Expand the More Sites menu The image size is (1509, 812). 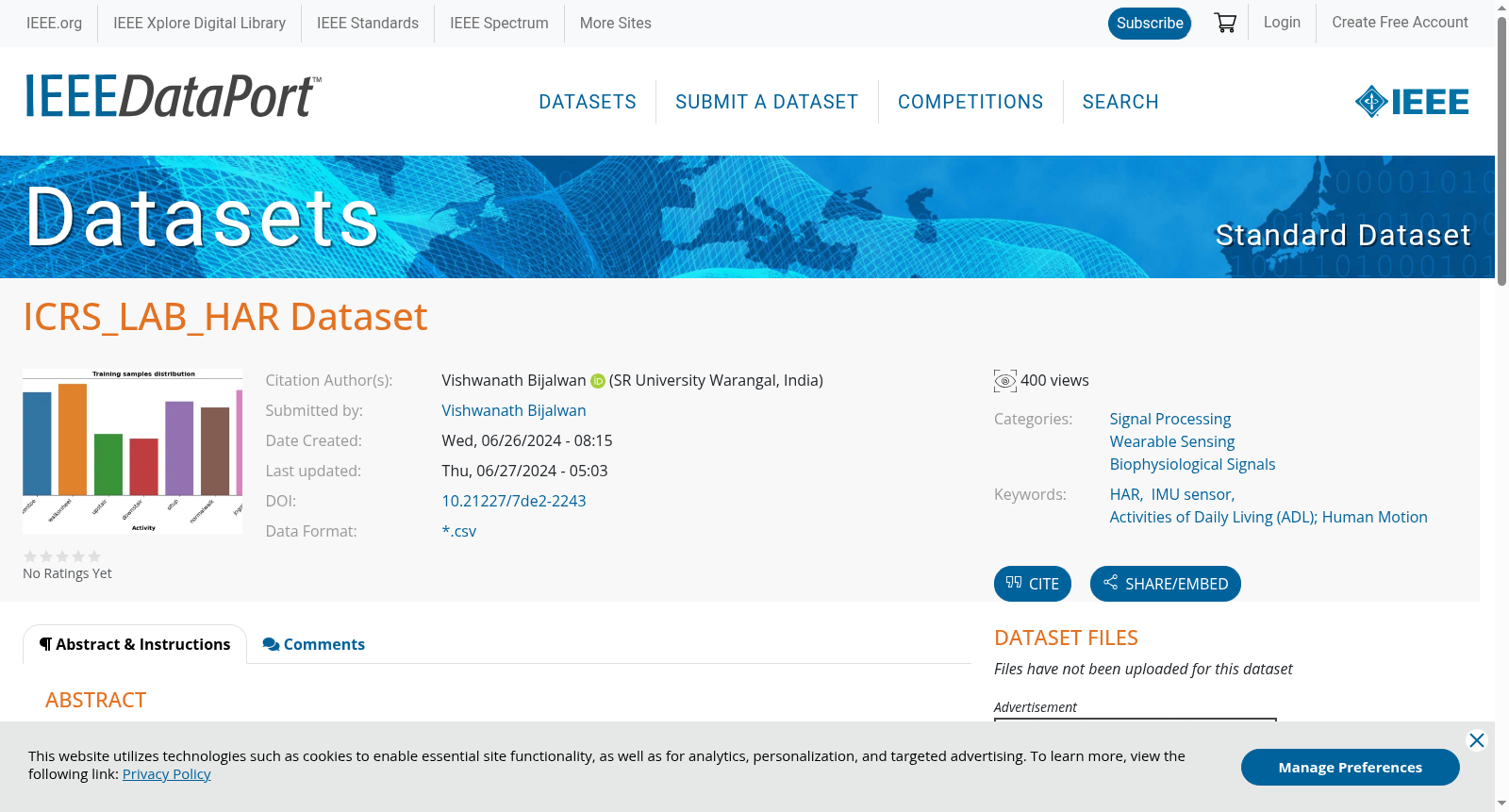tap(615, 24)
